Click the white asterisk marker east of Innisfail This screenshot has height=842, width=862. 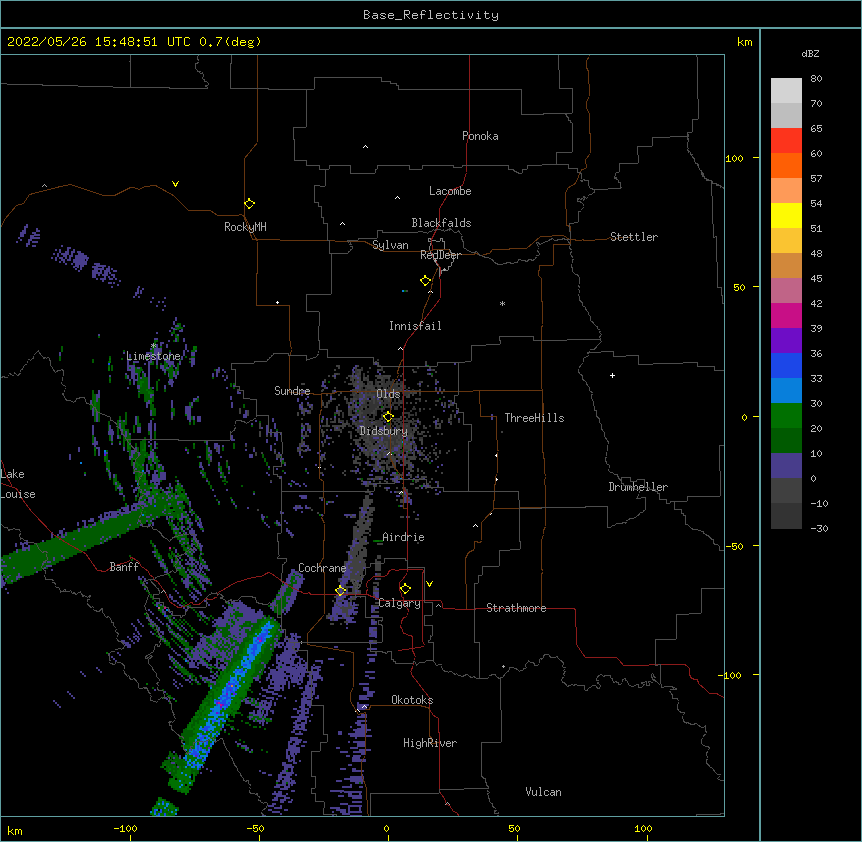[x=502, y=303]
